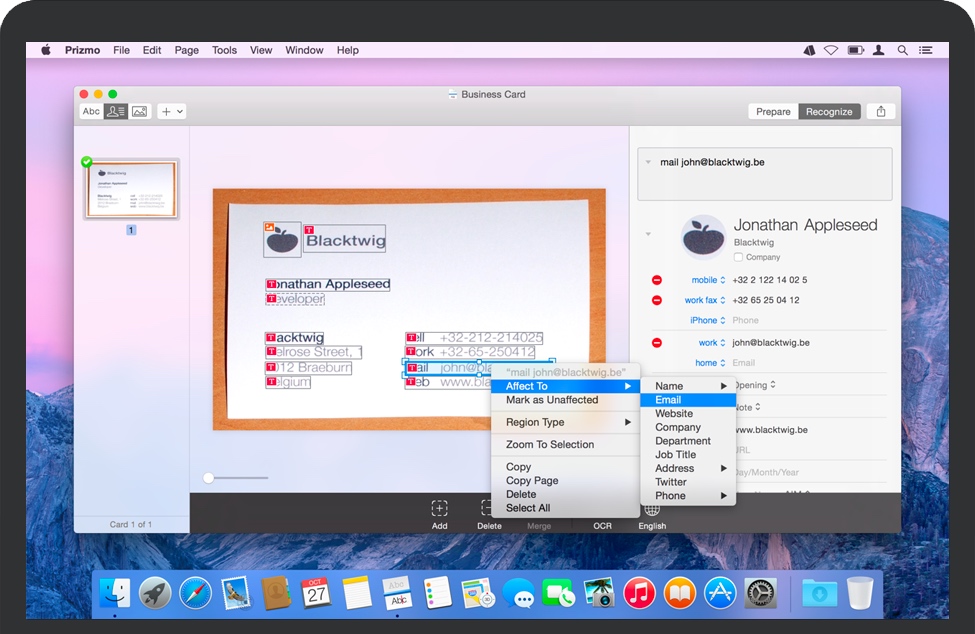The image size is (975, 634).
Task: Remove the mobile number with the red minus
Action: click(x=657, y=279)
